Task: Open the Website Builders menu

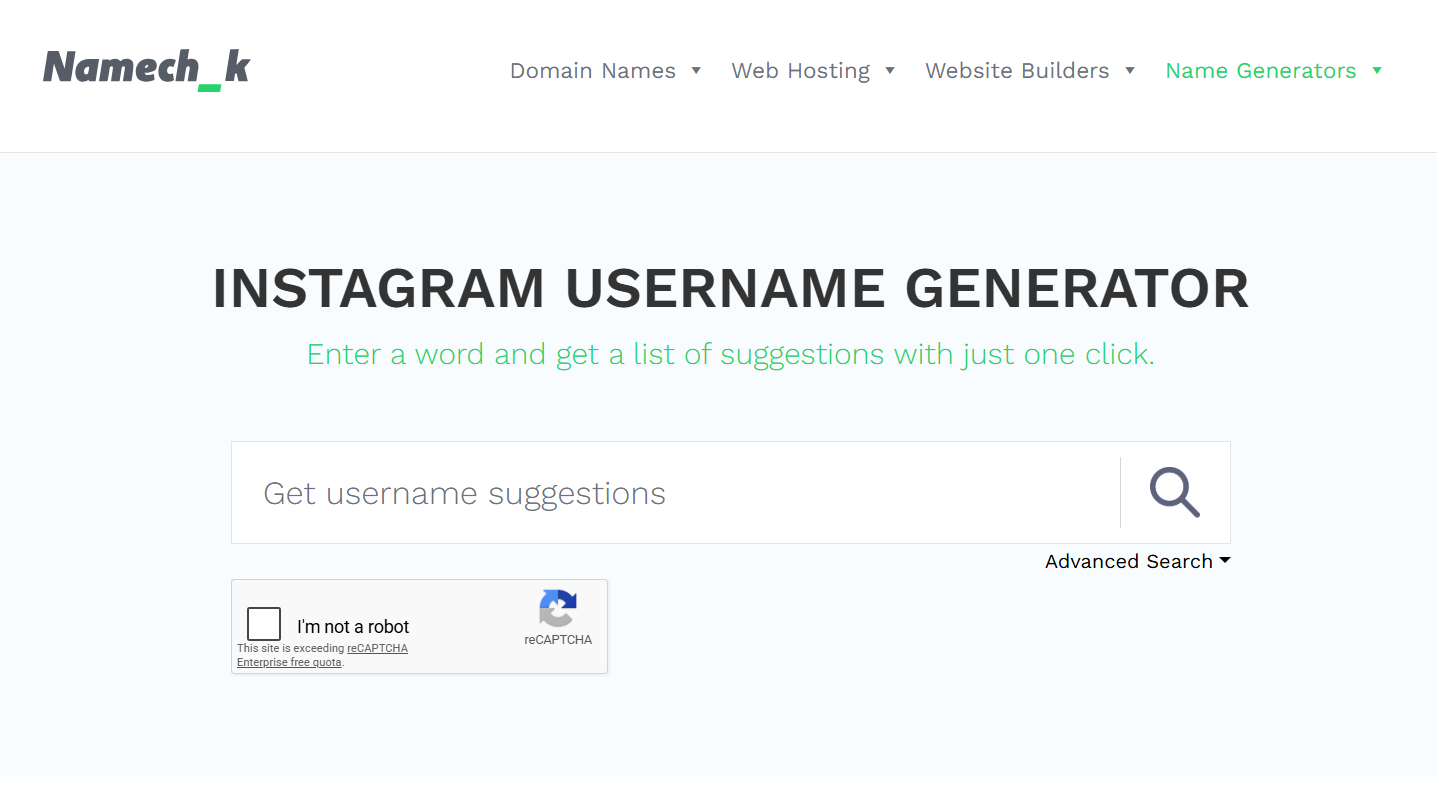Action: pyautogui.click(x=1030, y=71)
